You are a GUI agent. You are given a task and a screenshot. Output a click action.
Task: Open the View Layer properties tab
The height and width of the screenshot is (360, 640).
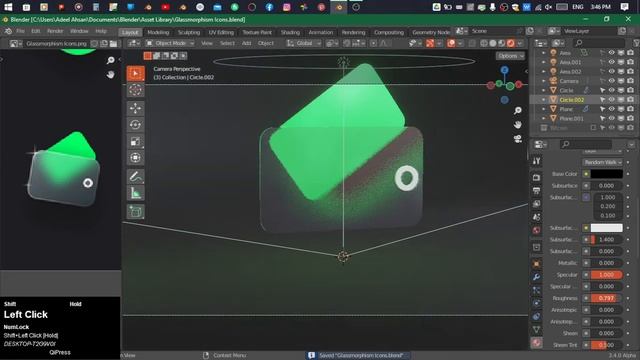(536, 204)
